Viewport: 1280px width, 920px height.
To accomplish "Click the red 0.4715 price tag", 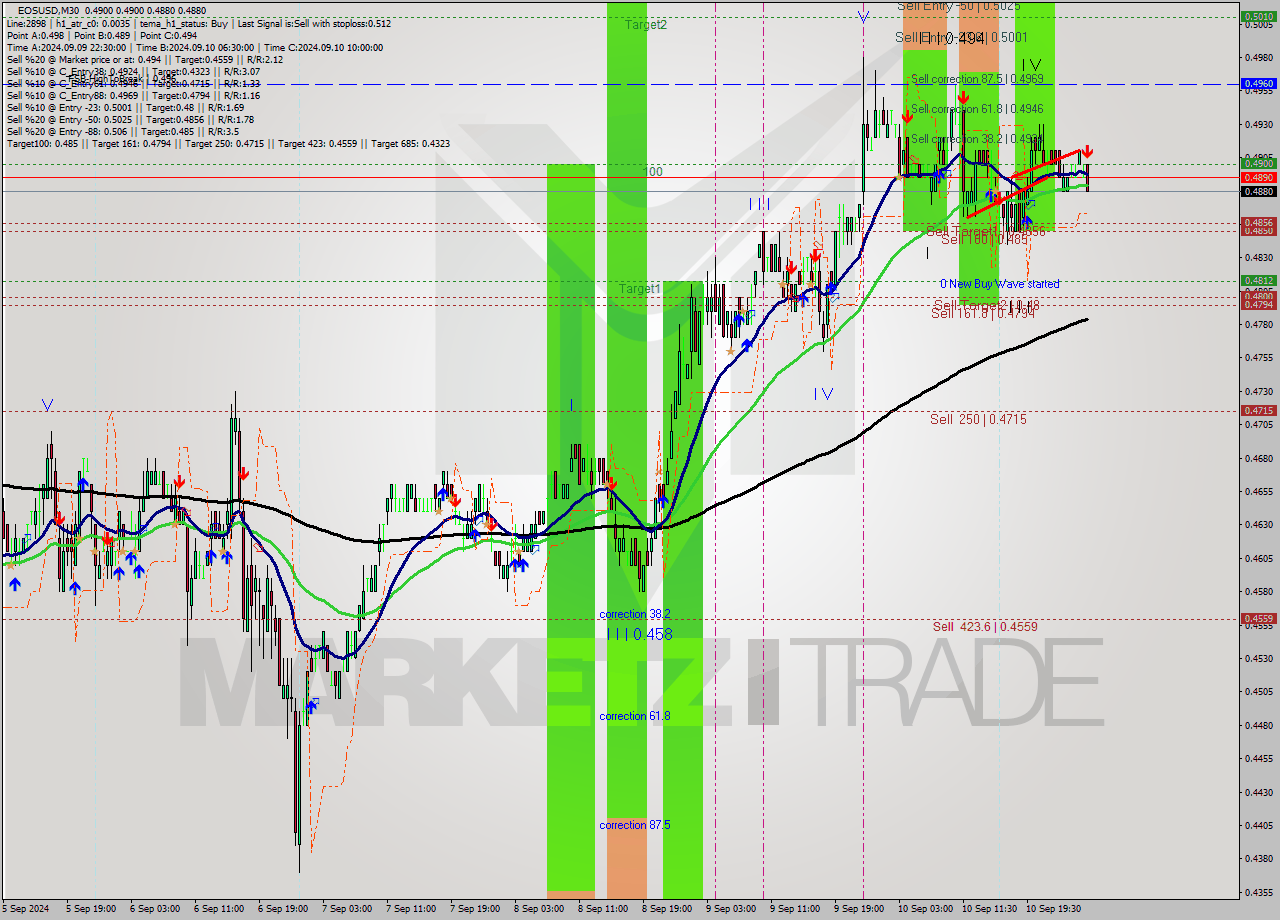I will coord(1258,410).
